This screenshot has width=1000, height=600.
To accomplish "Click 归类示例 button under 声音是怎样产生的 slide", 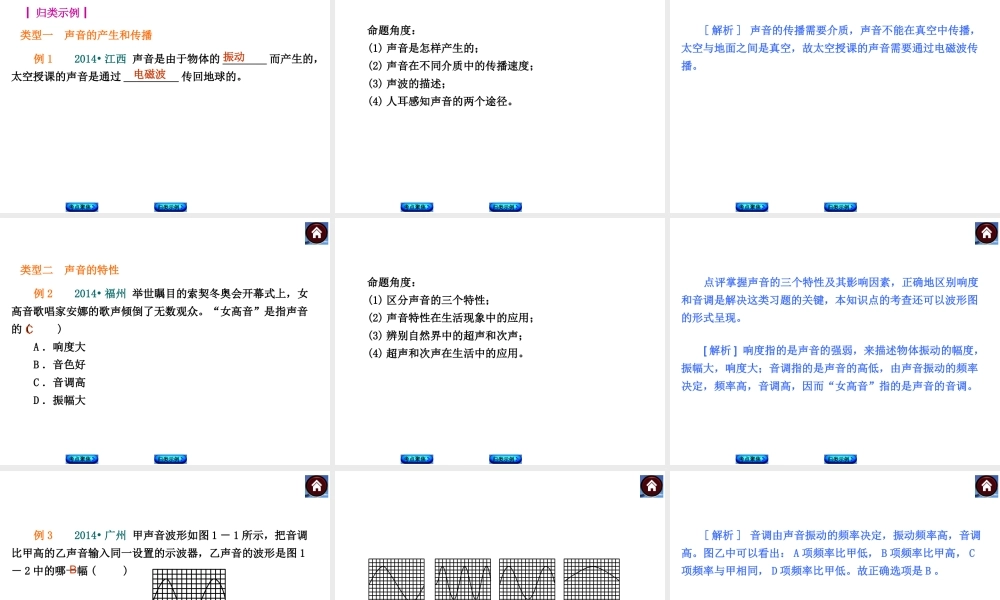I will [x=505, y=207].
